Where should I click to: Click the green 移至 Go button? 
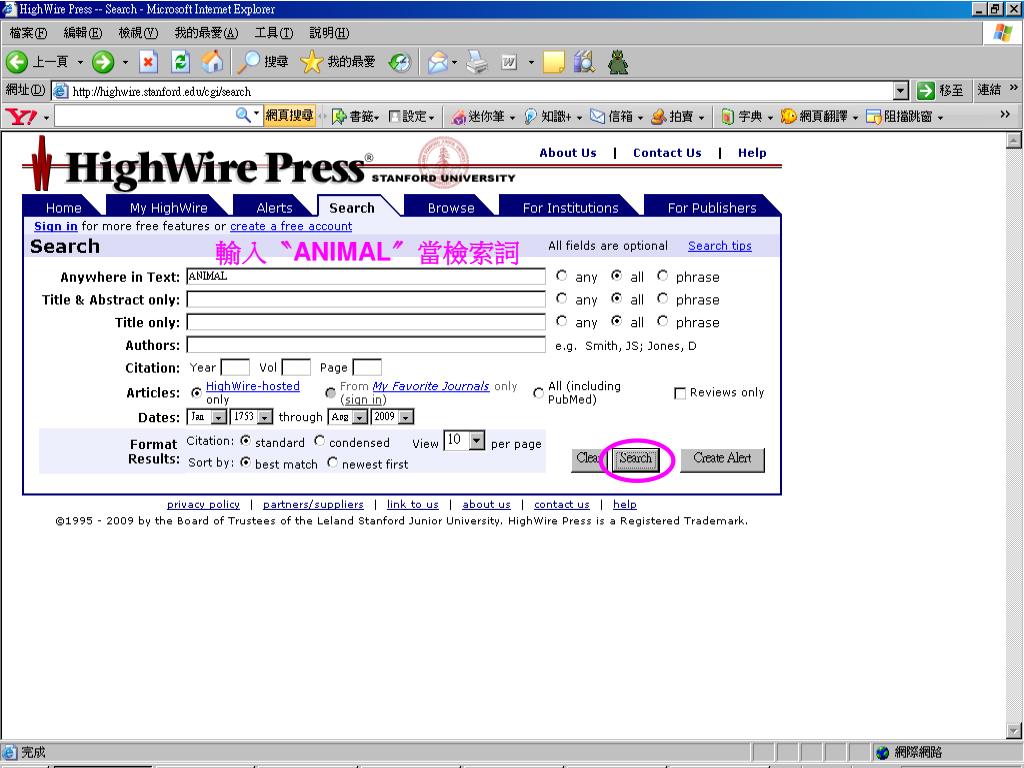[940, 91]
